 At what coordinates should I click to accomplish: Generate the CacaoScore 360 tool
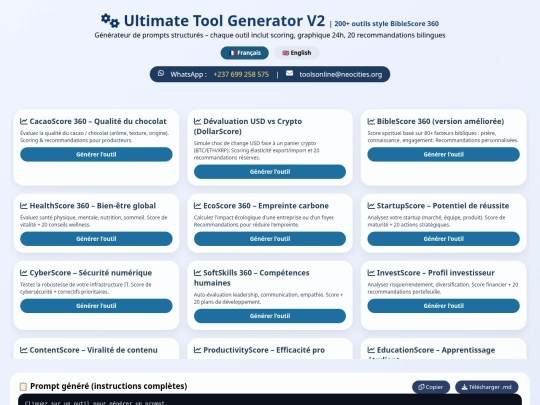(x=96, y=154)
